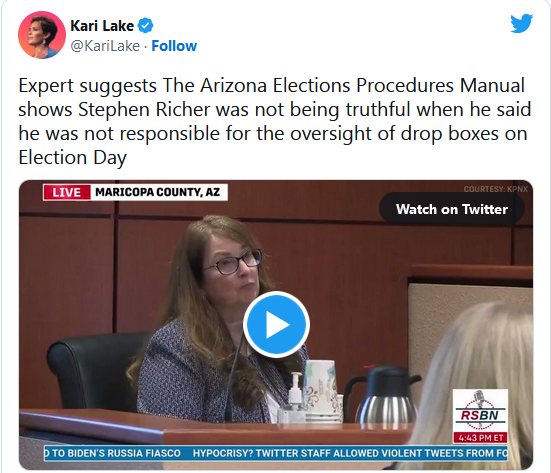Click the Hypocrisy Twitter staff ticker headline

coord(350,453)
